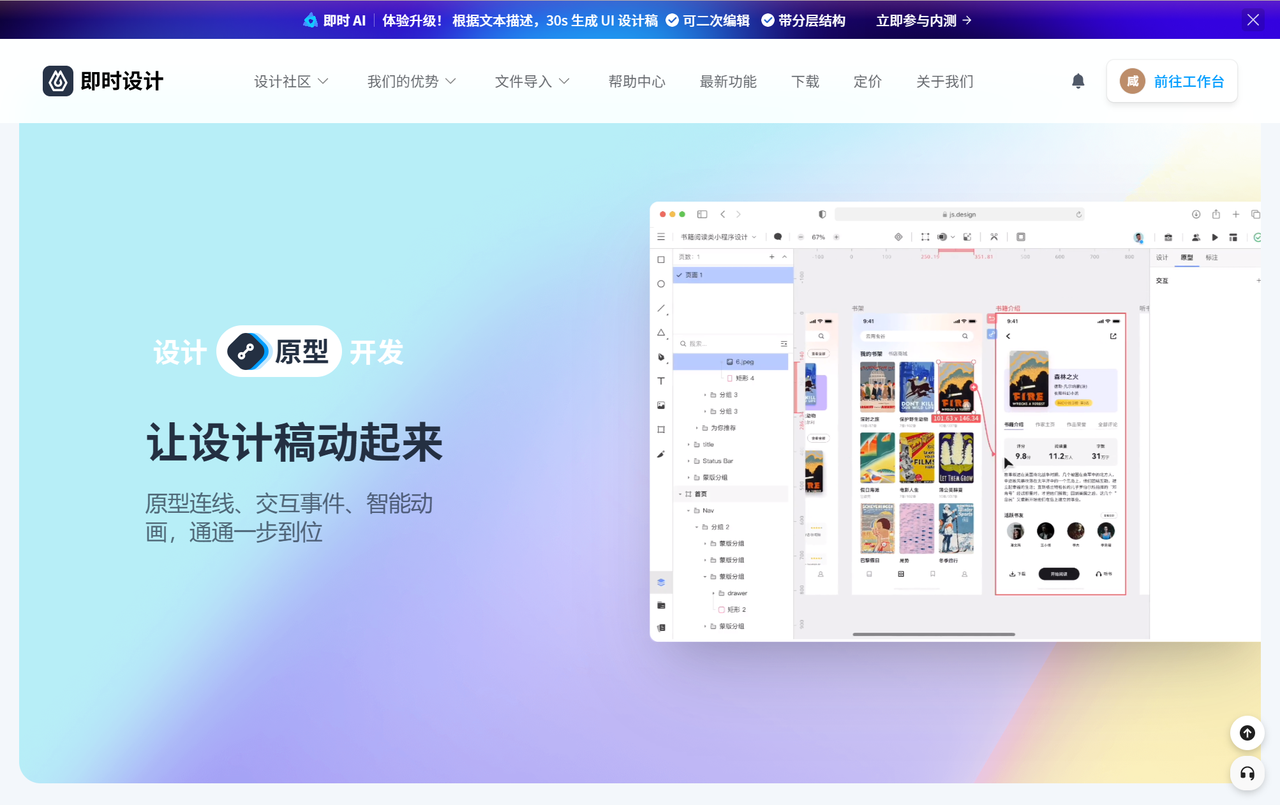The width and height of the screenshot is (1280, 805).
Task: Expand the 文件导入 dropdown menu
Action: click(532, 81)
